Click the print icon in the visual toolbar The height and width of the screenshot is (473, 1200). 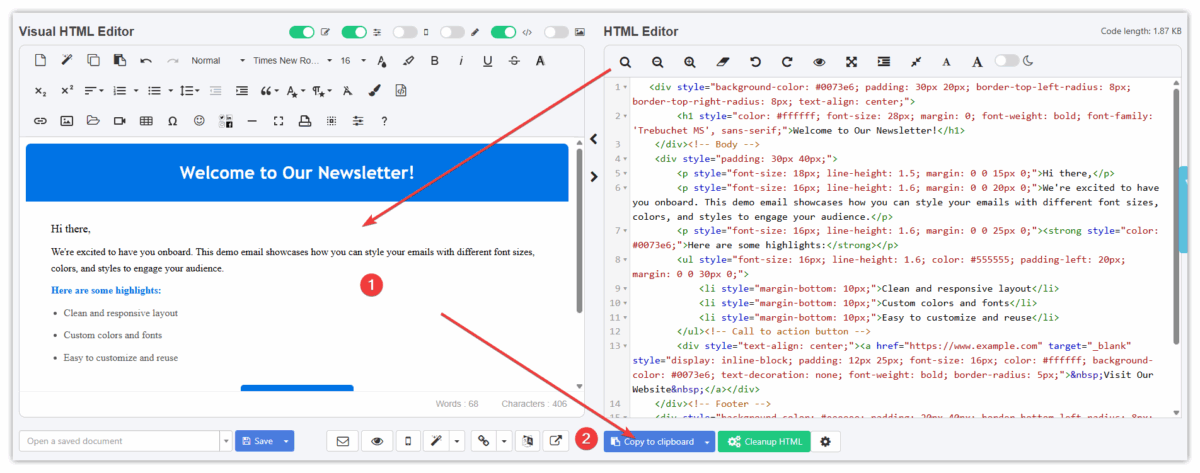coord(305,121)
